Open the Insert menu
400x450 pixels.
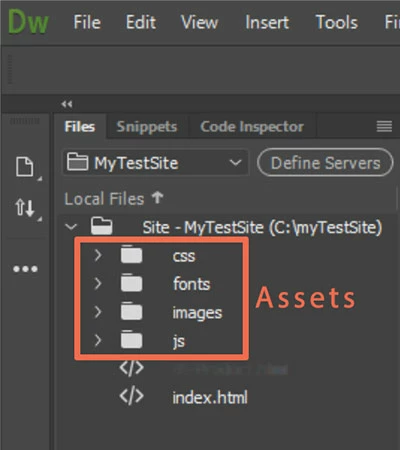click(x=267, y=22)
